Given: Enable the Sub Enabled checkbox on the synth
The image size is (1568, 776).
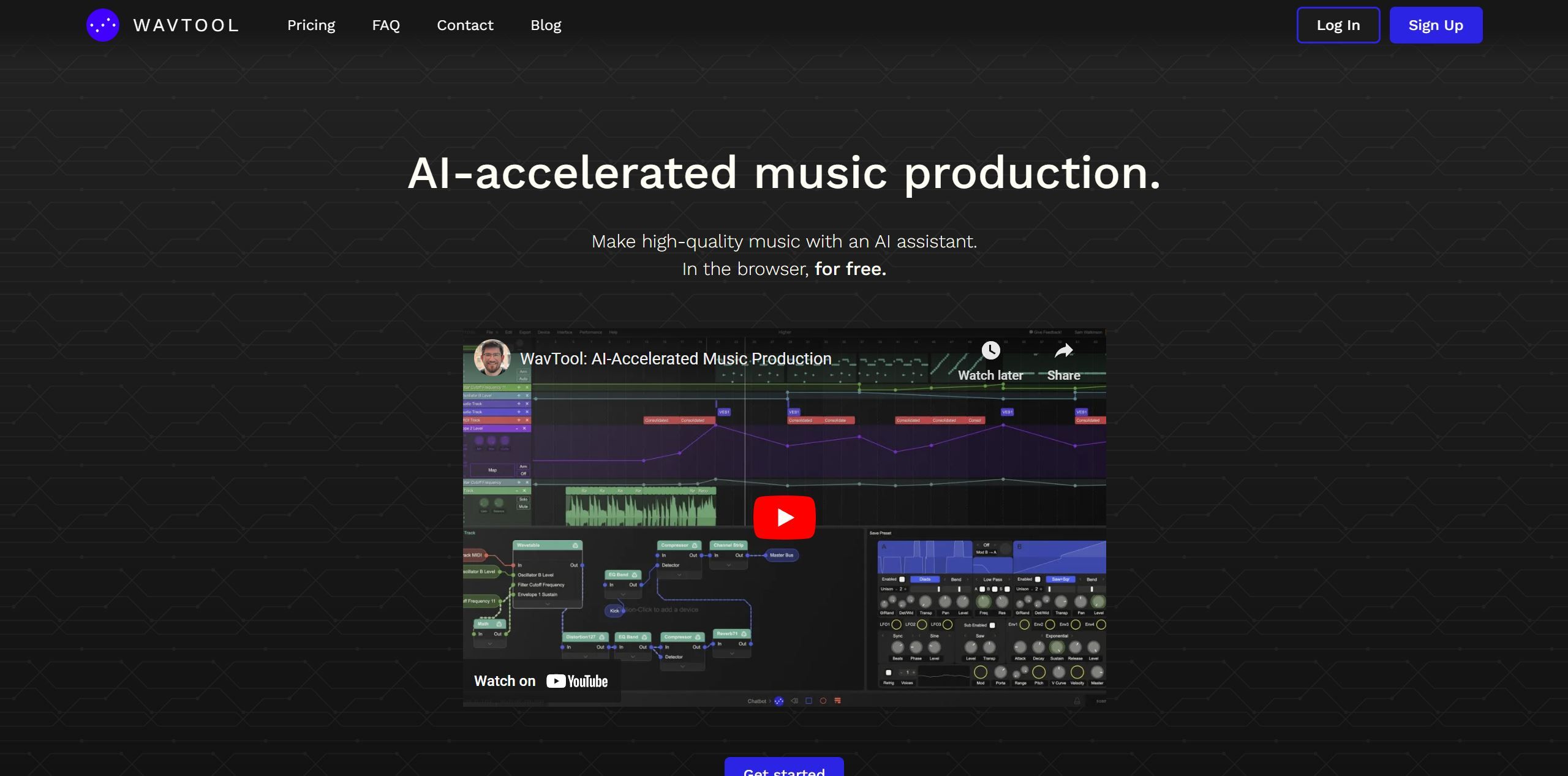Looking at the screenshot, I should 992,625.
